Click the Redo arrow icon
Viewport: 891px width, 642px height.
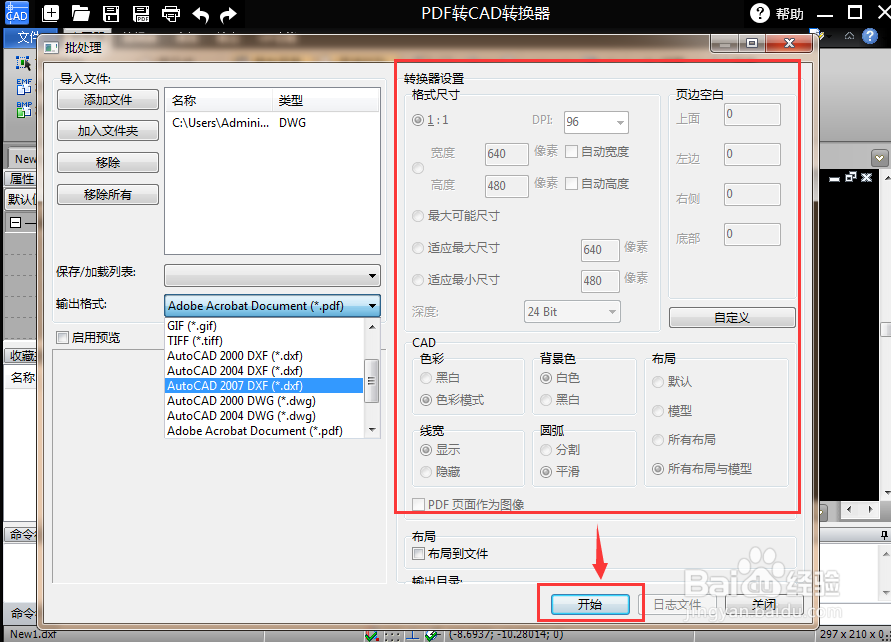(x=227, y=14)
